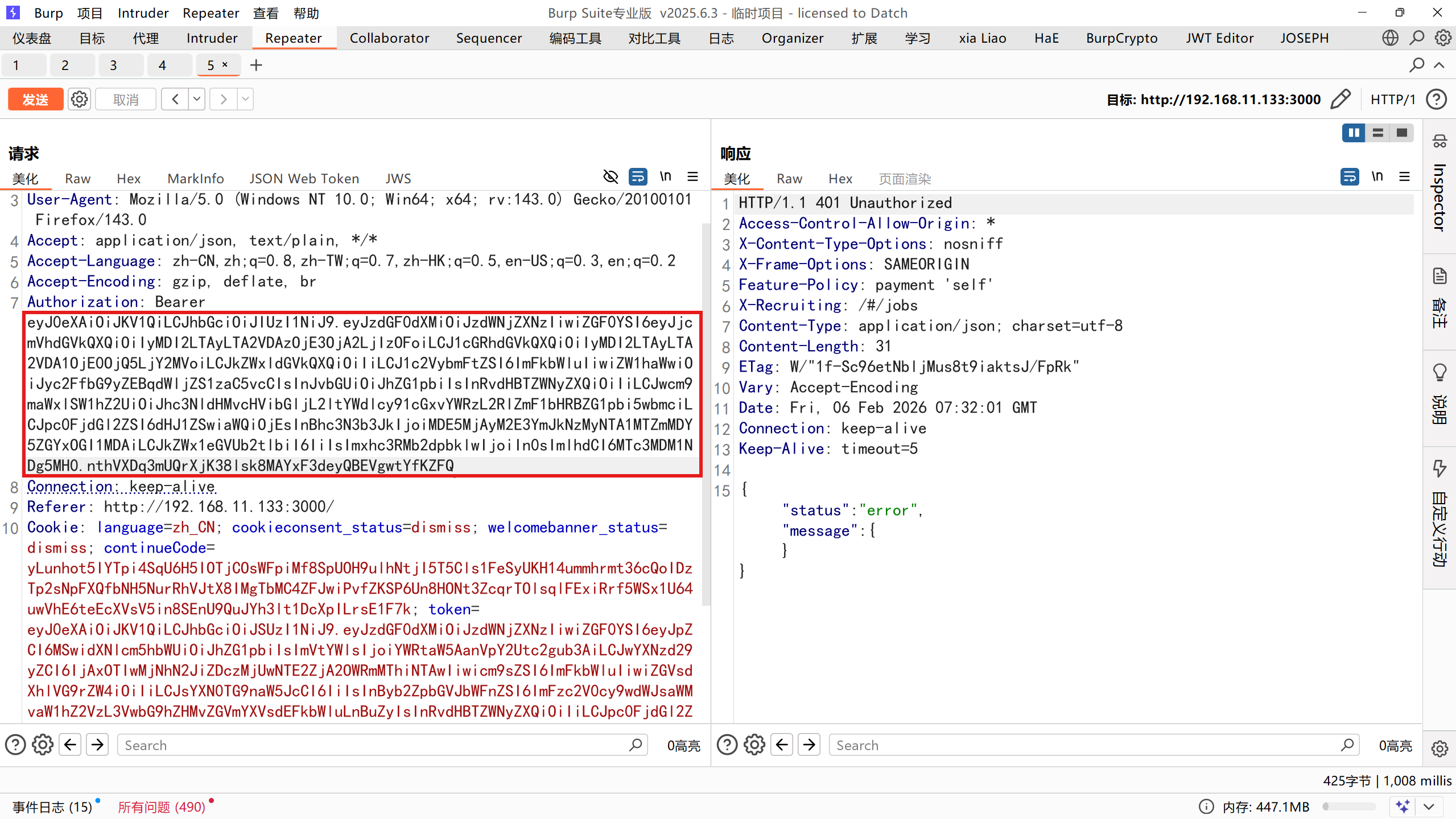Click the globe icon in top bar
Viewport: 1456px width, 819px height.
click(x=1389, y=38)
